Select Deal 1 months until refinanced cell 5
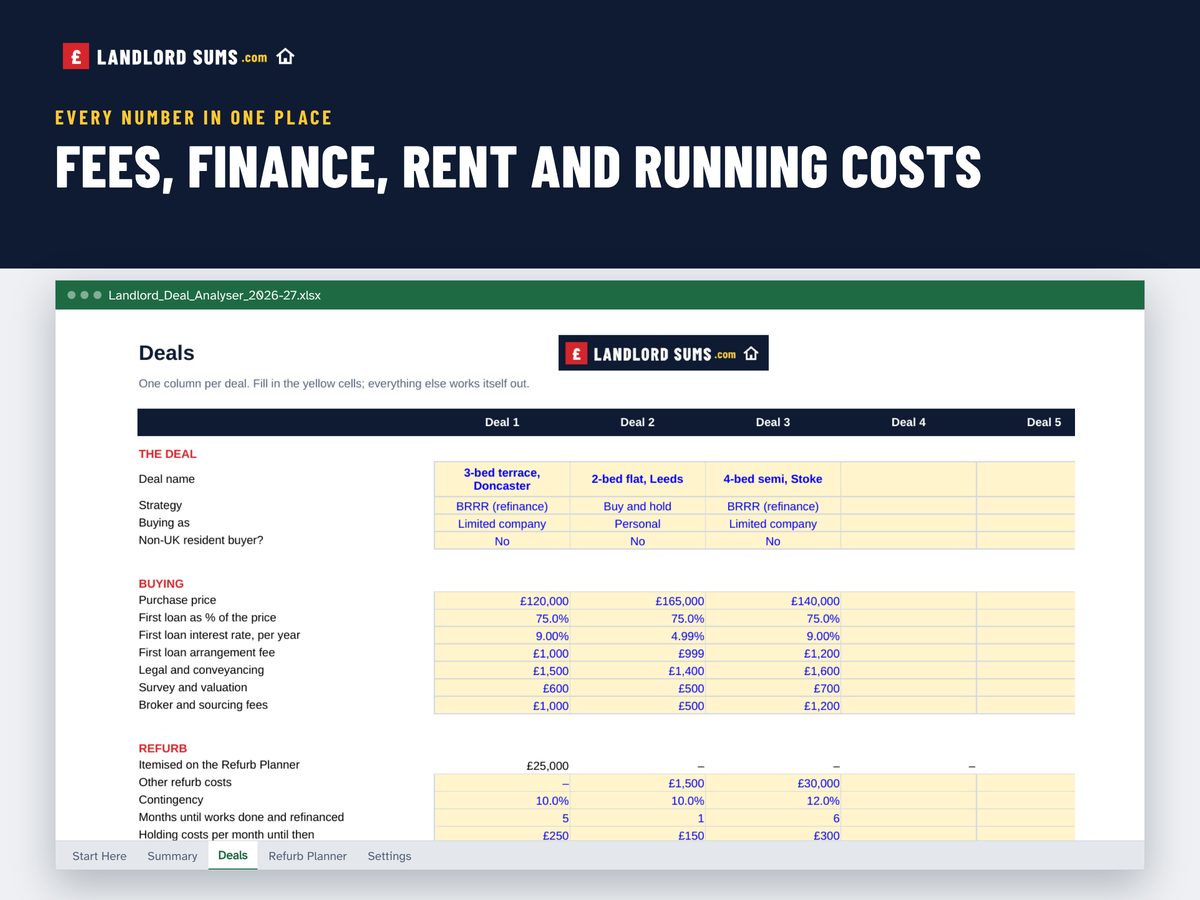Screen dimensions: 1200x900 point(502,818)
